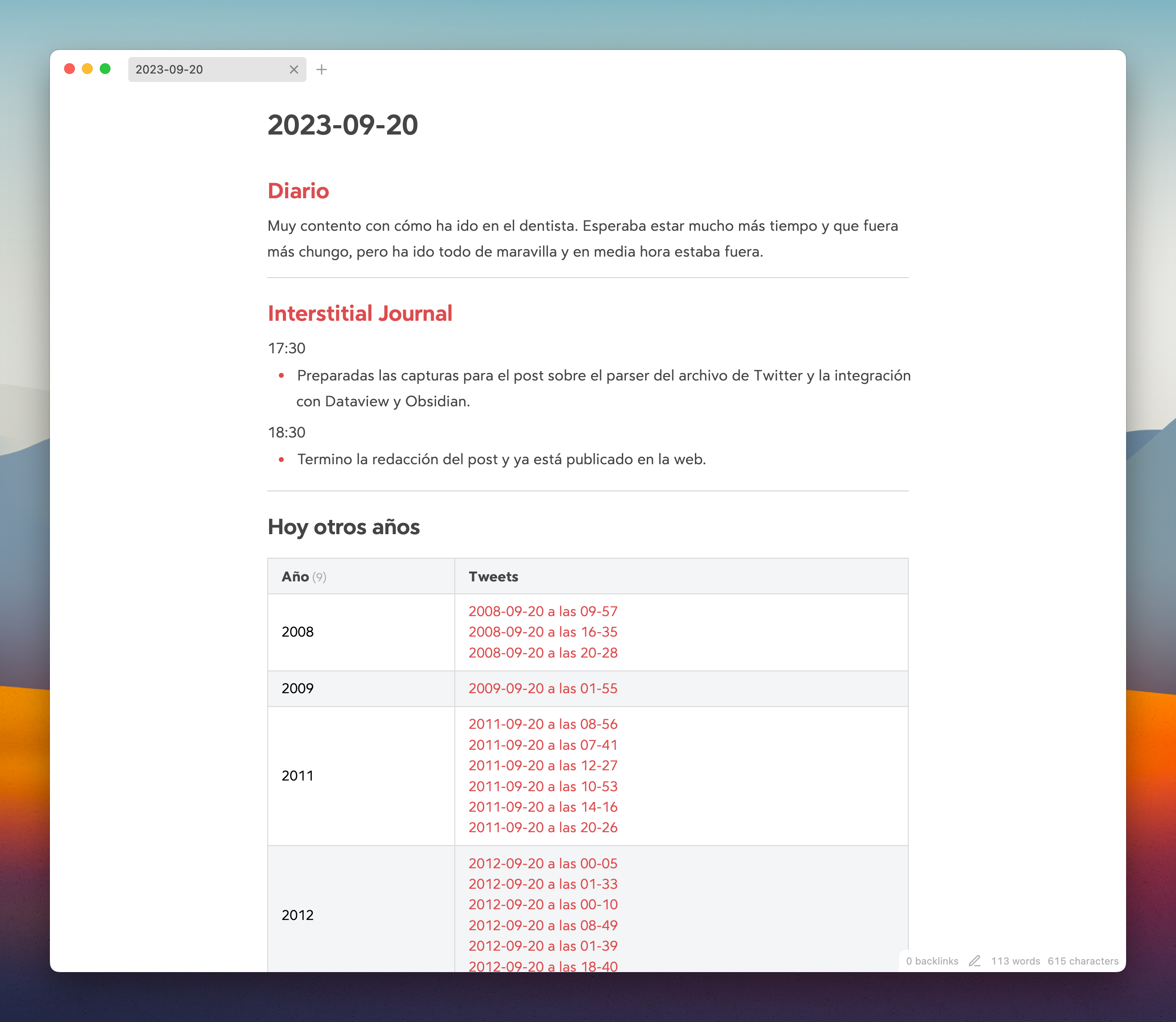Viewport: 1176px width, 1022px height.
Task: Click the pencil edit mode icon
Action: pyautogui.click(x=975, y=961)
